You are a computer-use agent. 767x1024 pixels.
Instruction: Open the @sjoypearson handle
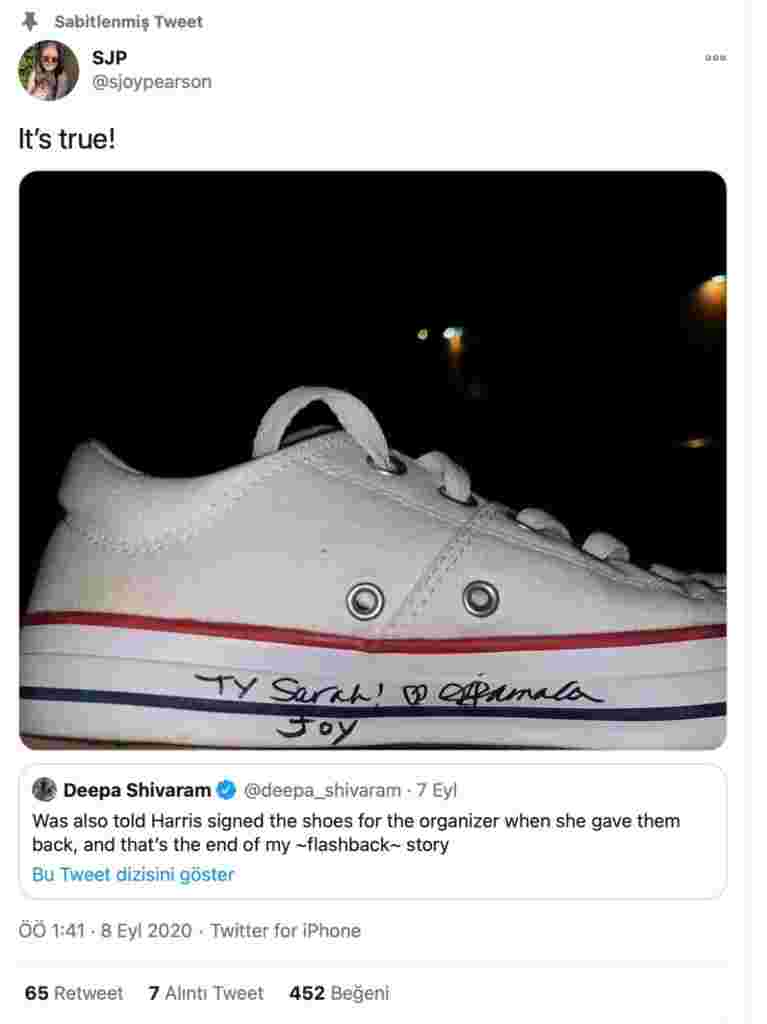click(x=152, y=82)
